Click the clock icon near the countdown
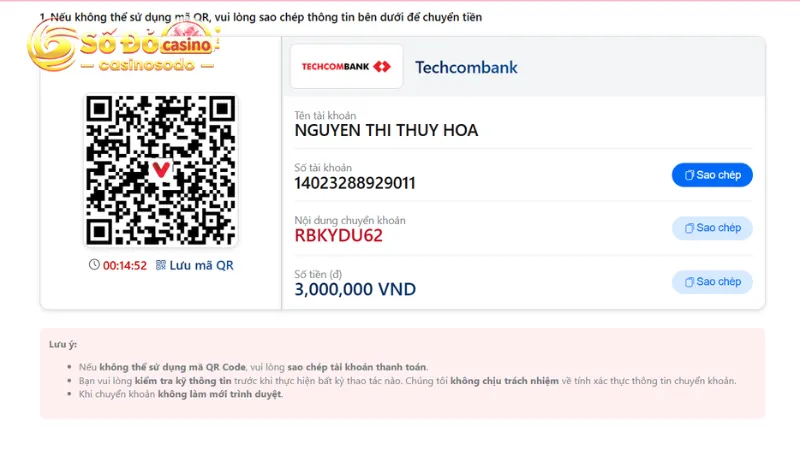This screenshot has height=450, width=800. [94, 264]
